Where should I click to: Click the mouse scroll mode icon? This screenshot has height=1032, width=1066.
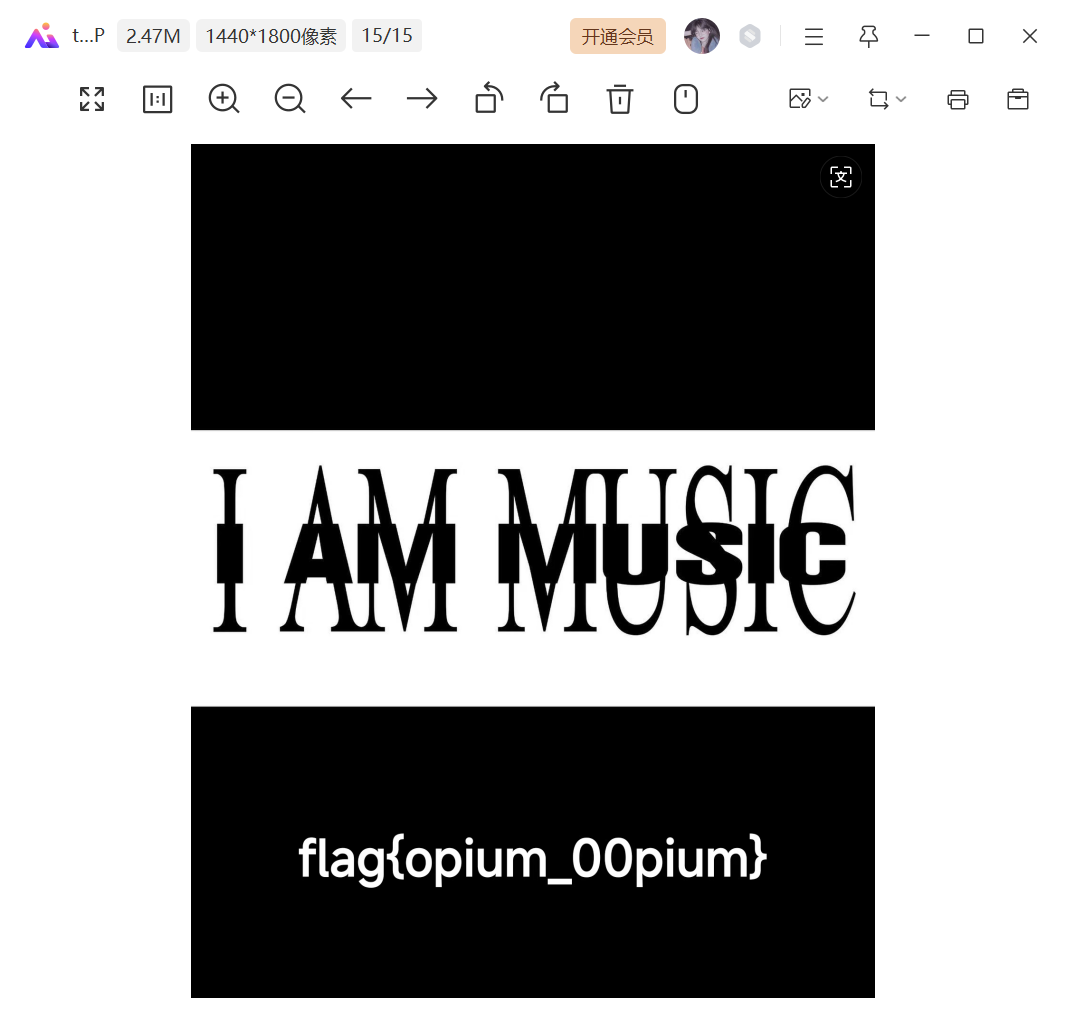685,99
